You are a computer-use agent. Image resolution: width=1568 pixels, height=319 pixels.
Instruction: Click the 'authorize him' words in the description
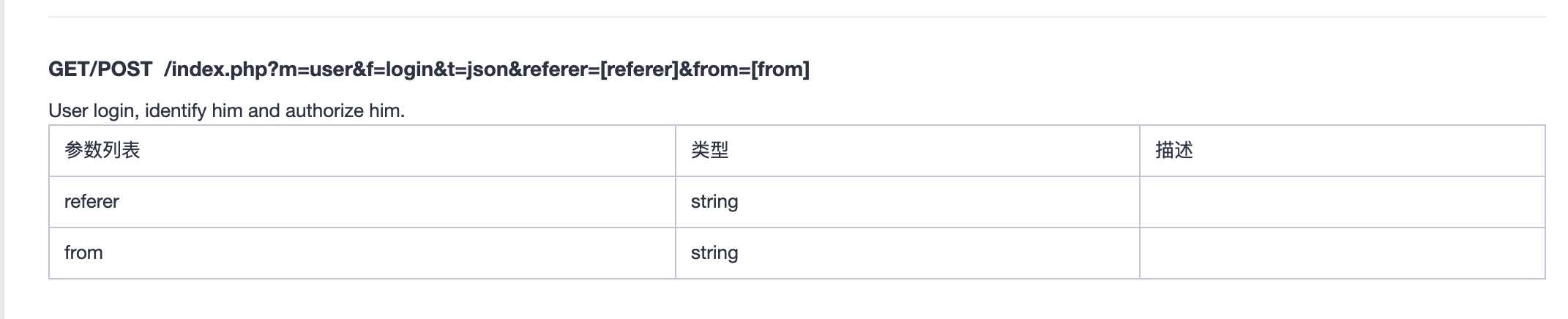point(344,111)
